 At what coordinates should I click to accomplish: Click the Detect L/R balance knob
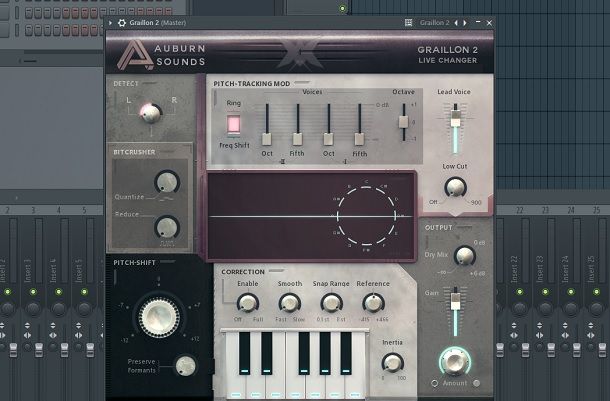tap(151, 113)
